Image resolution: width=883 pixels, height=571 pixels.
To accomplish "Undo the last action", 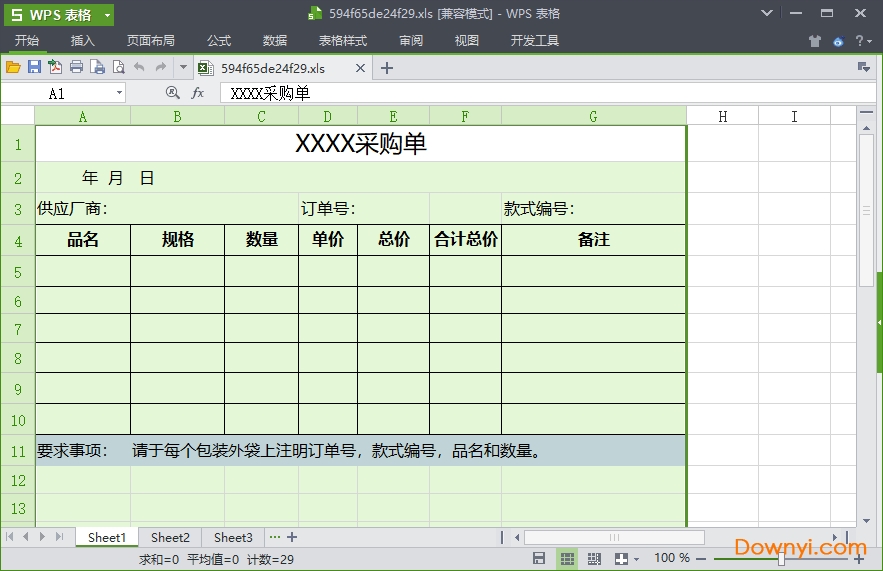I will 139,68.
